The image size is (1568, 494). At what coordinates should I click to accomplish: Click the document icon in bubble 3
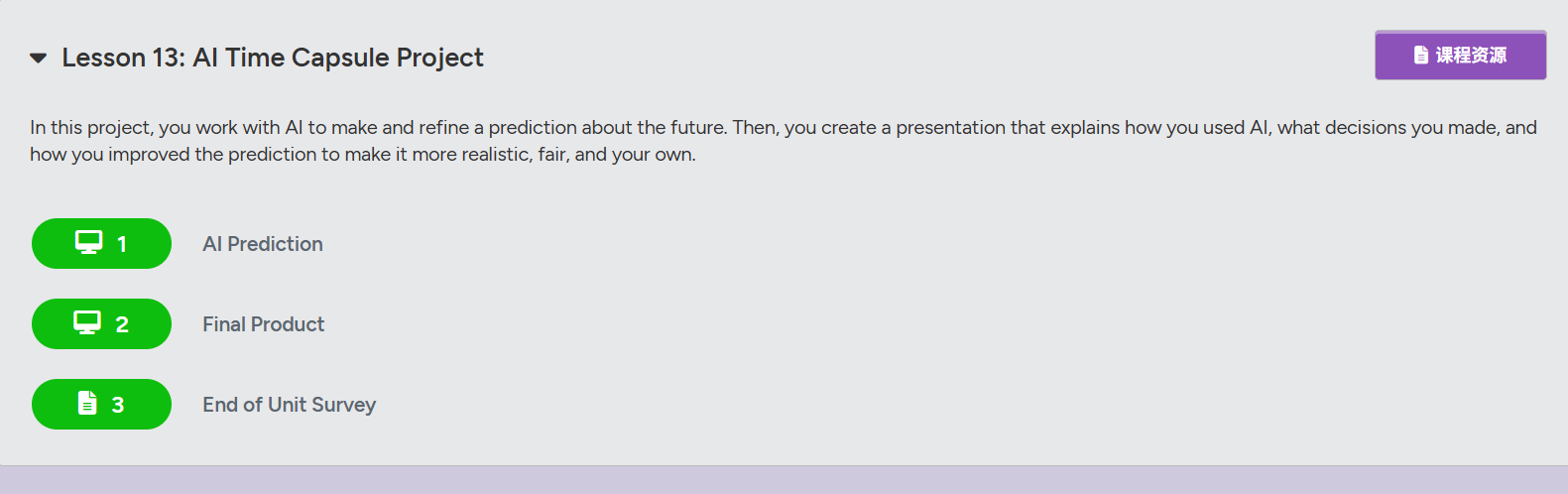[x=87, y=403]
